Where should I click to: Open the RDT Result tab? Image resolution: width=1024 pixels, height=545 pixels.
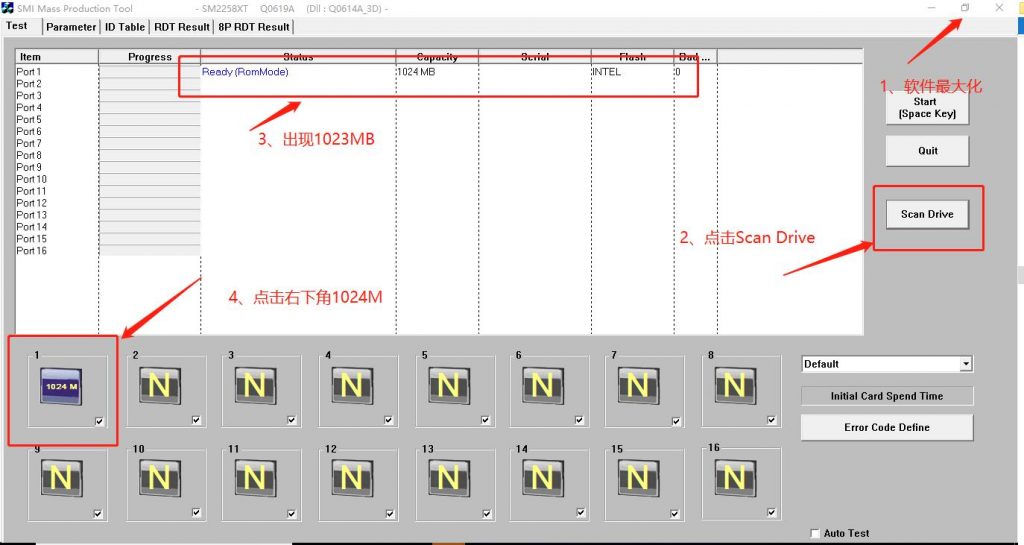click(181, 27)
